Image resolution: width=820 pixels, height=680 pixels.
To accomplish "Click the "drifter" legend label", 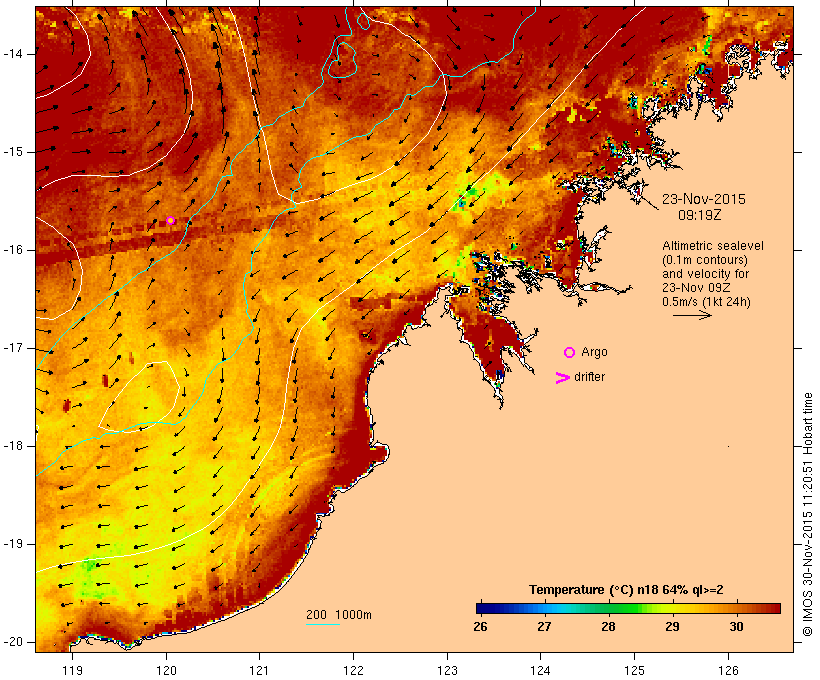I will [x=589, y=377].
